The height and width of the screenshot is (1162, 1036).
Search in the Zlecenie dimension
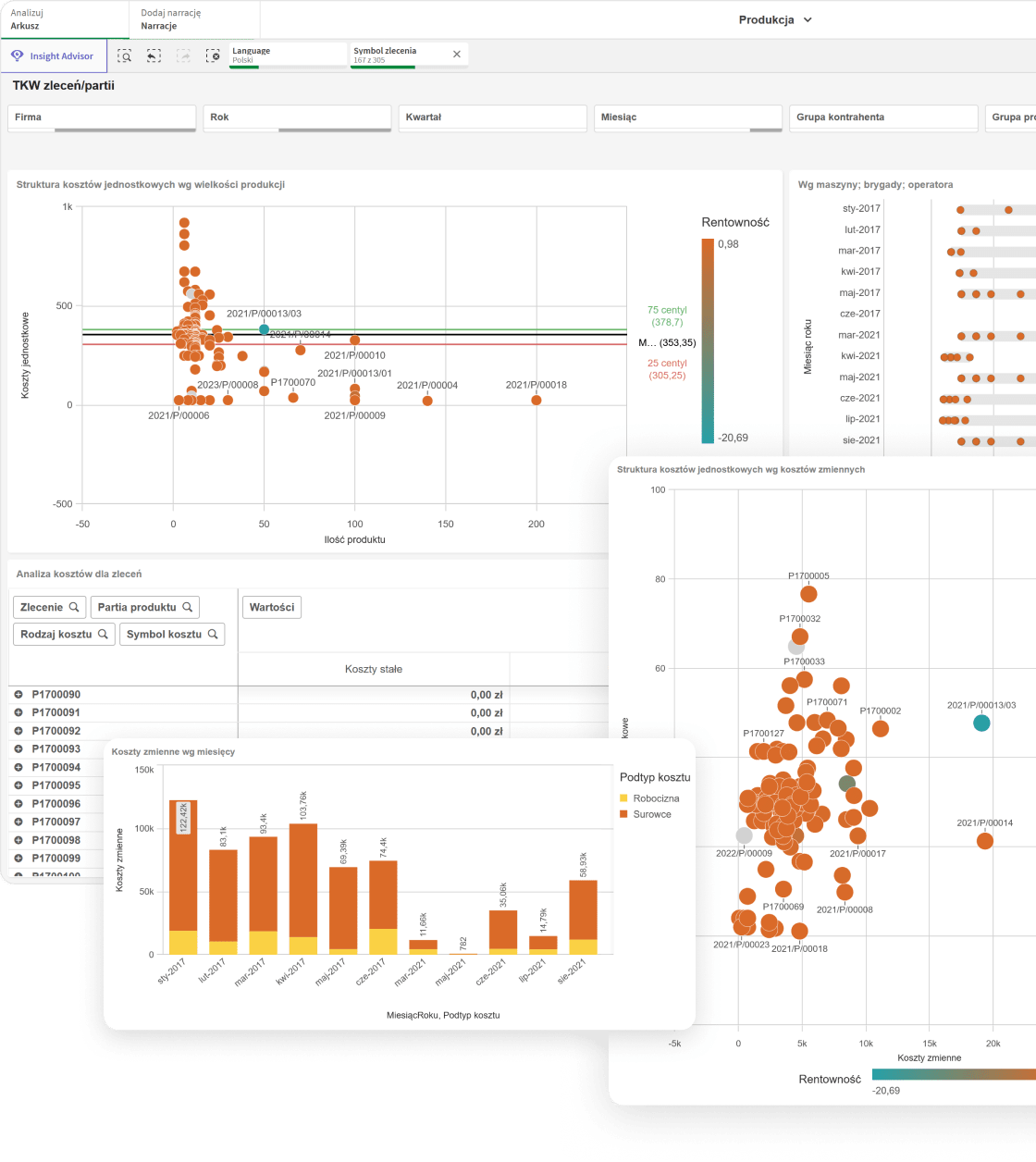74,608
